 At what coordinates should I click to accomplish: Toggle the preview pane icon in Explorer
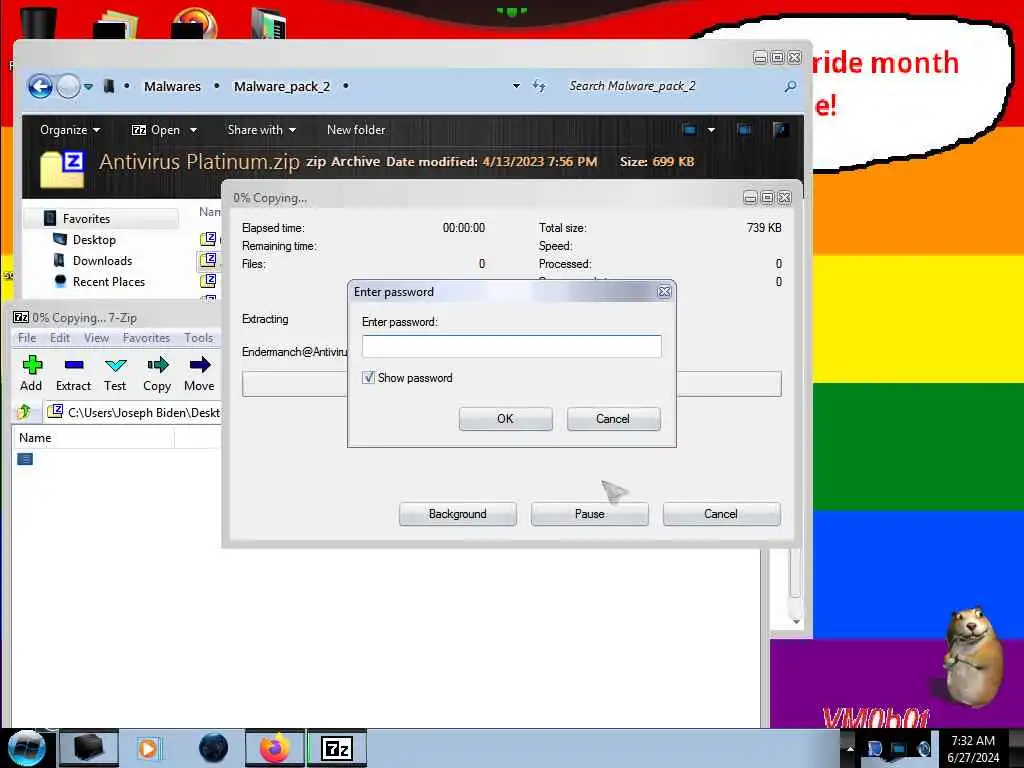tap(744, 129)
